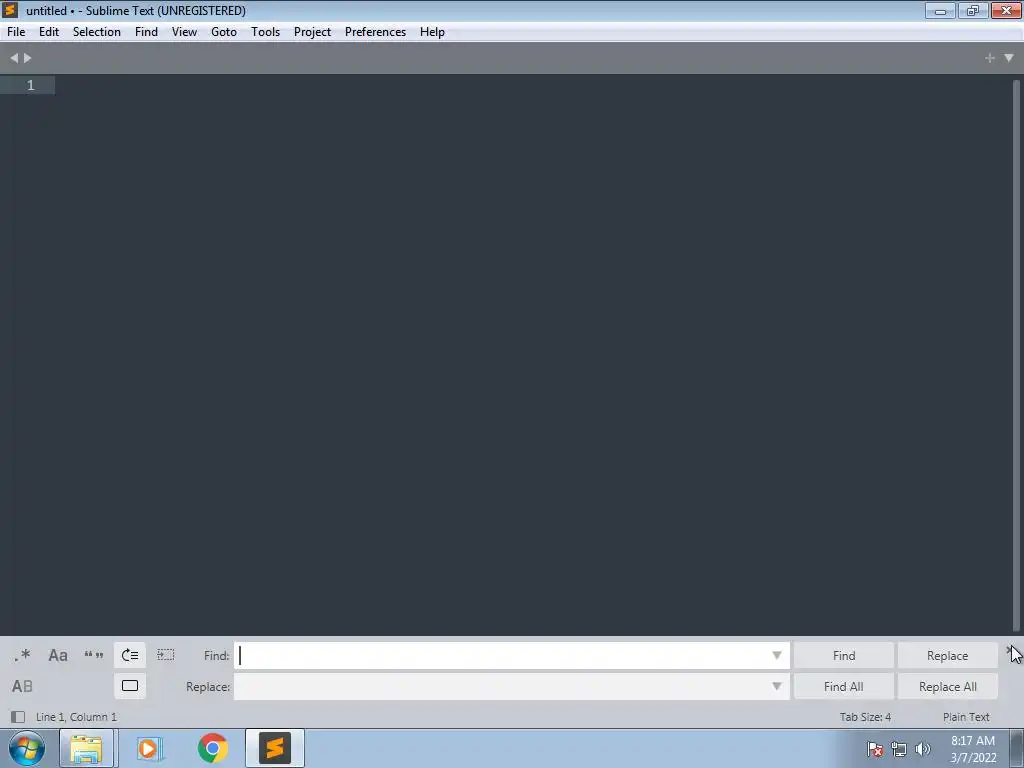Open the Tools menu
1024x768 pixels.
pyautogui.click(x=265, y=32)
